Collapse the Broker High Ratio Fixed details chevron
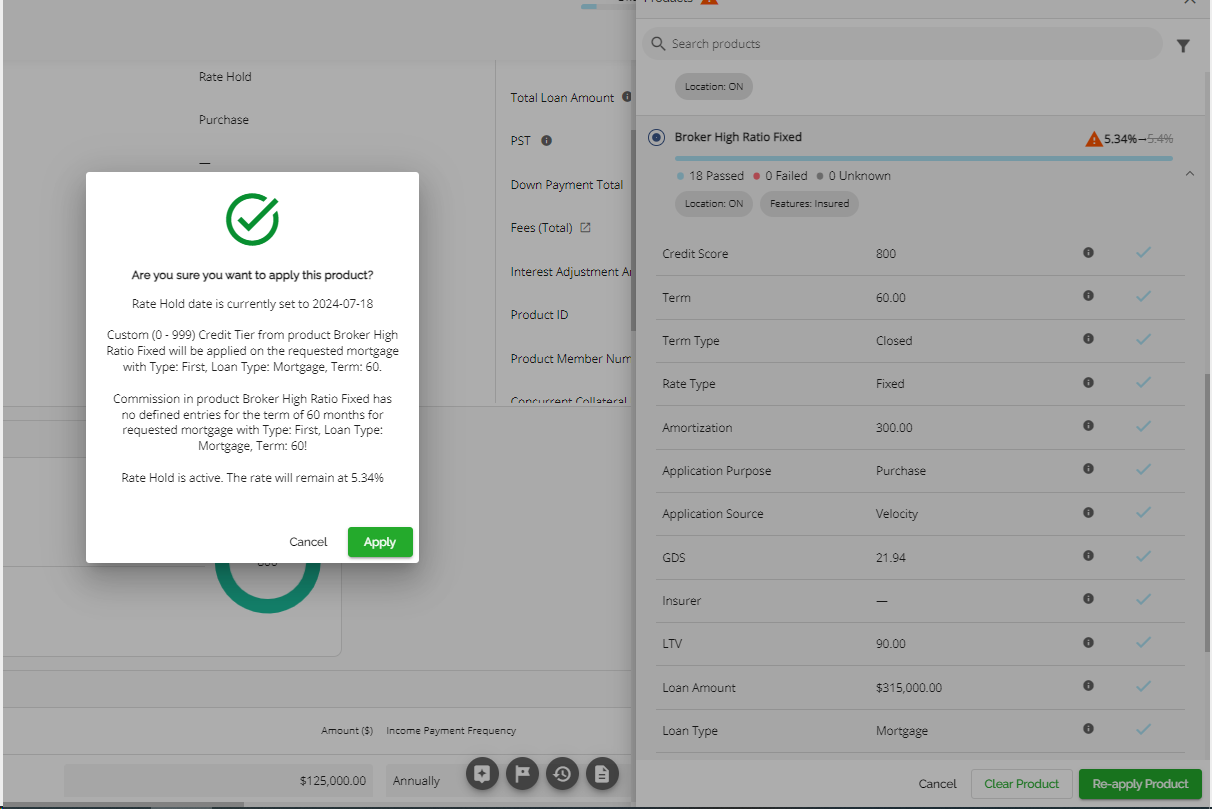This screenshot has width=1212, height=809. tap(1189, 174)
